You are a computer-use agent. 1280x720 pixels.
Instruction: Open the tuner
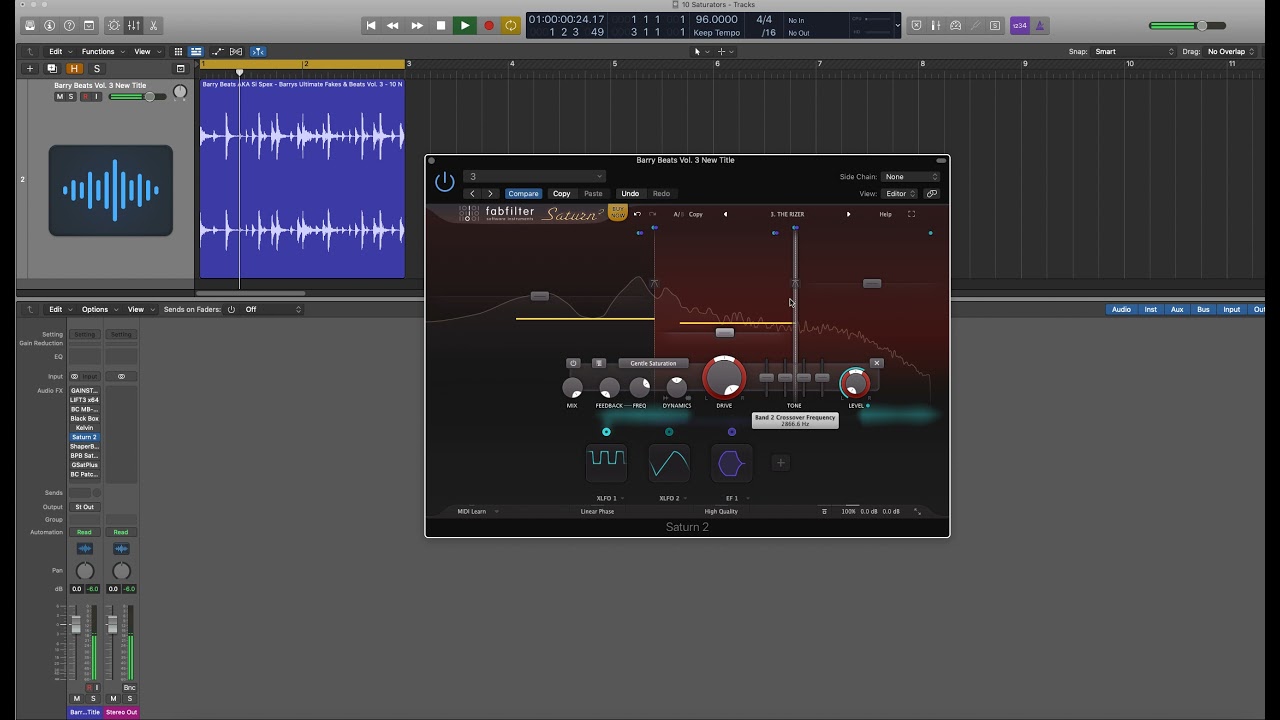pyautogui.click(x=975, y=26)
